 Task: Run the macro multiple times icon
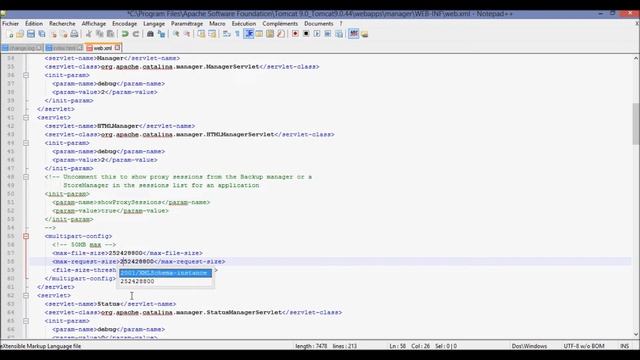tap(328, 34)
